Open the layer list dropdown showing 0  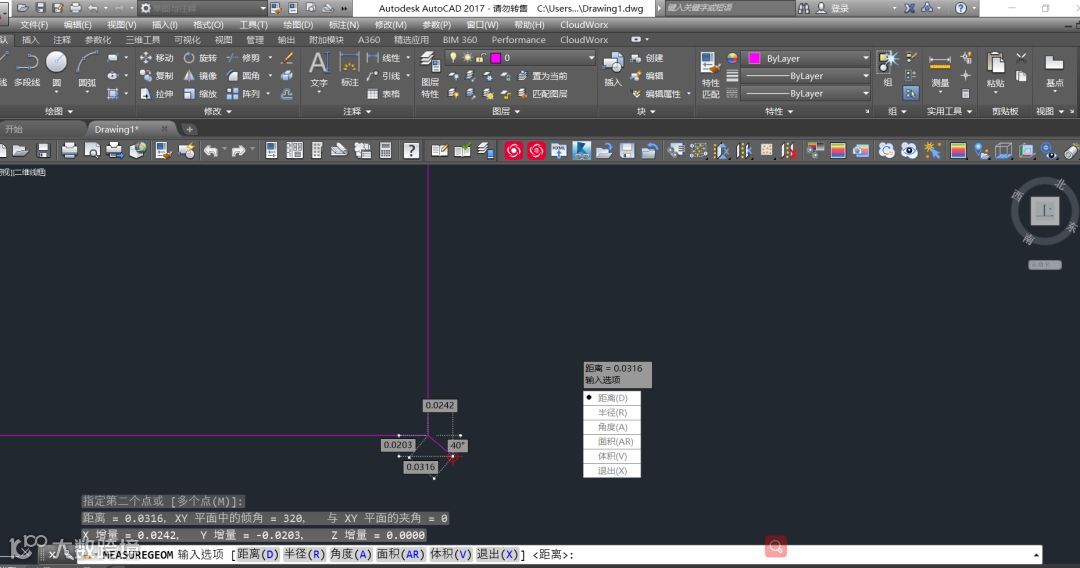tap(520, 58)
